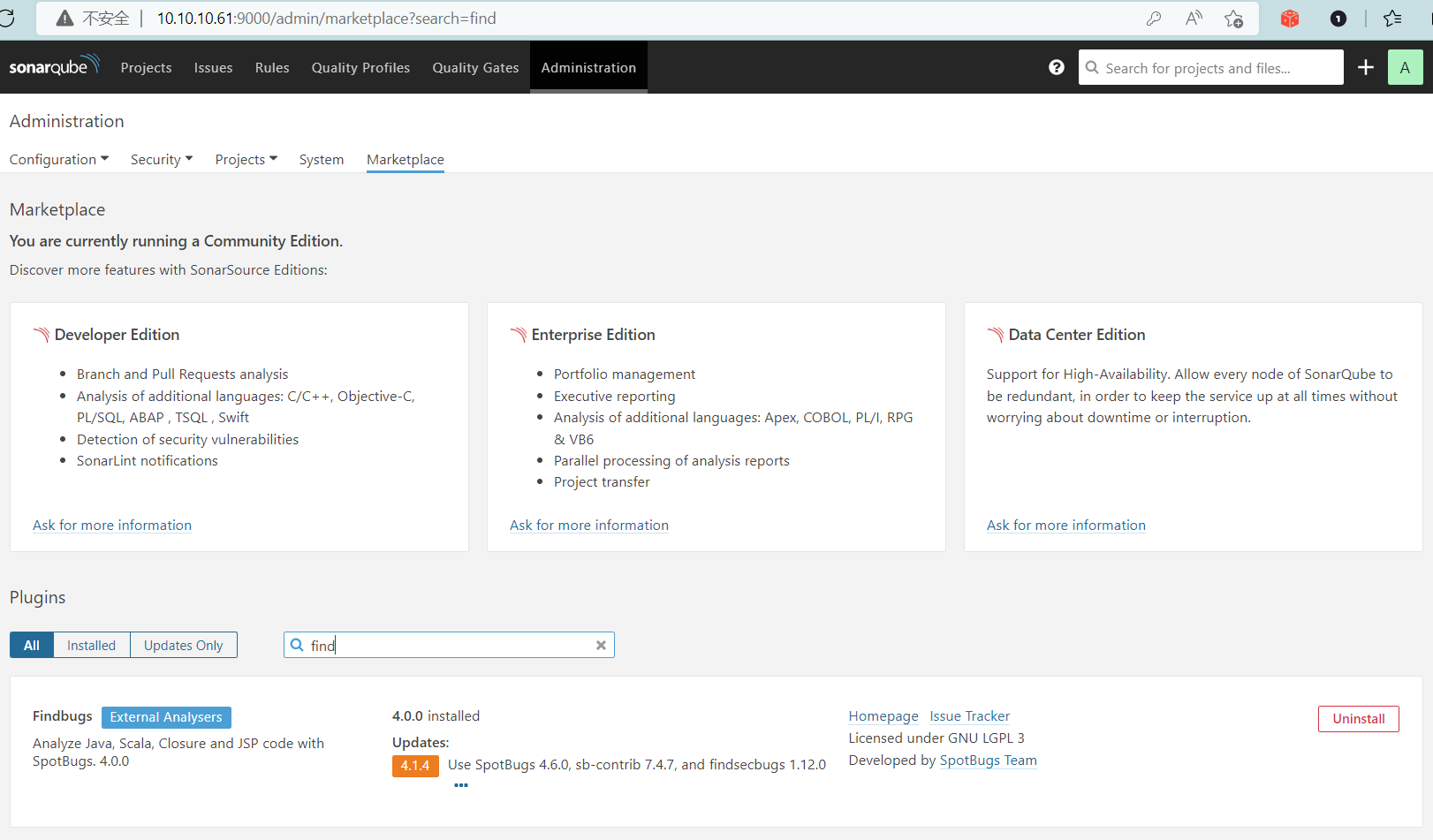Ask for more information on Developer Edition
Screen dimensions: 1433x840
pos(112,526)
